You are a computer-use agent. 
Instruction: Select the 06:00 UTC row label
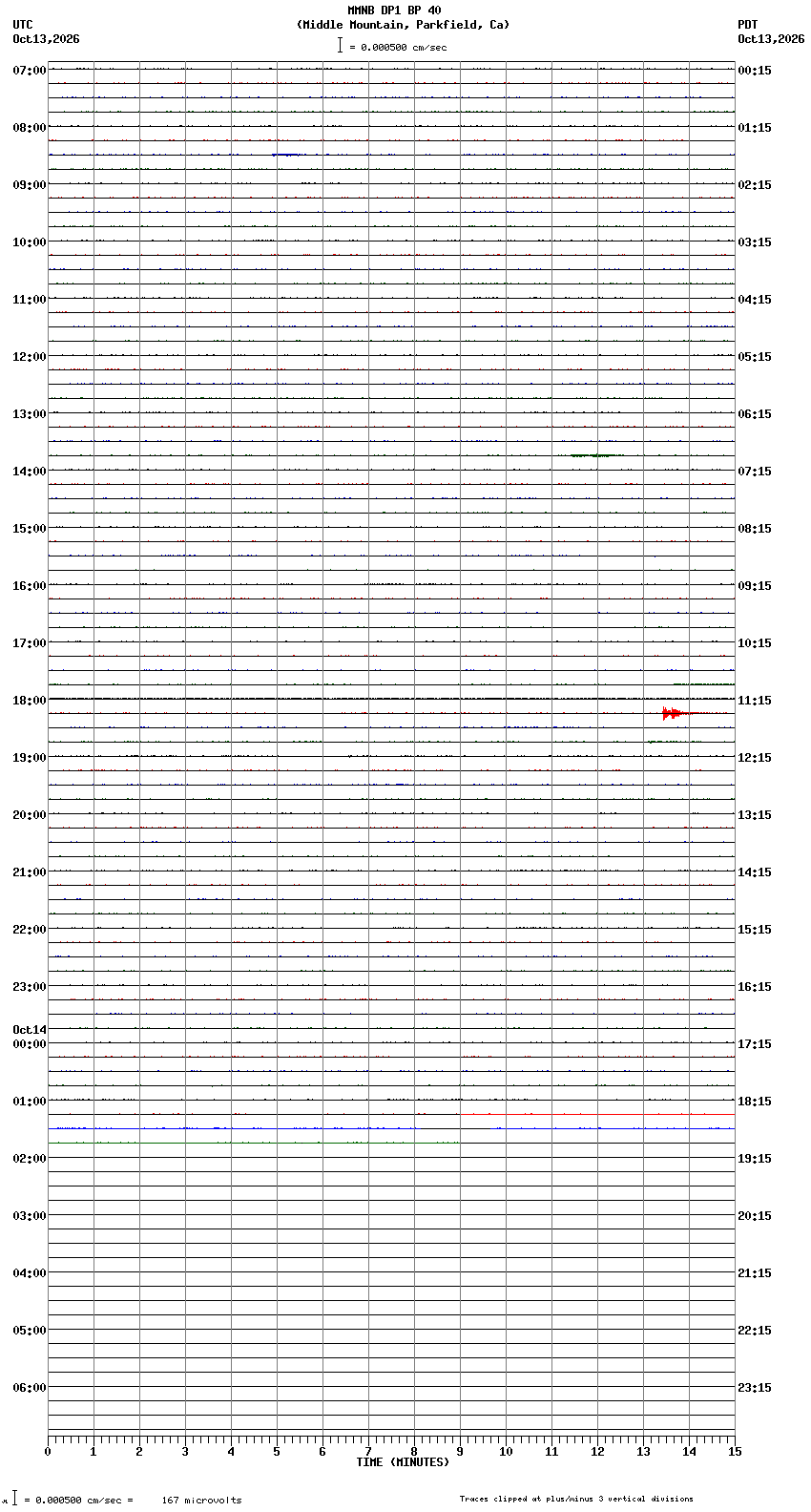point(30,1388)
